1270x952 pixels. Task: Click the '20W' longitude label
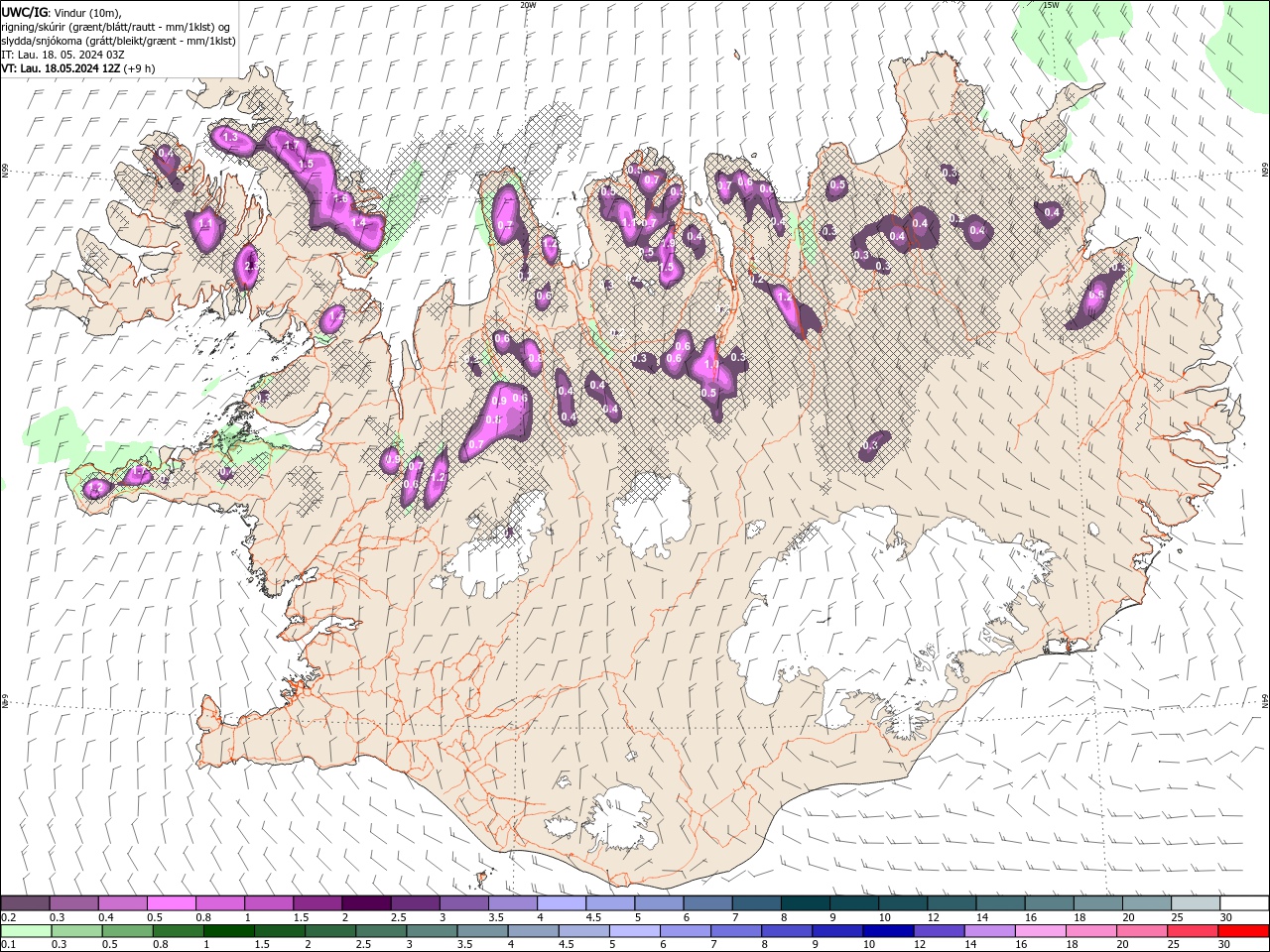528,5
